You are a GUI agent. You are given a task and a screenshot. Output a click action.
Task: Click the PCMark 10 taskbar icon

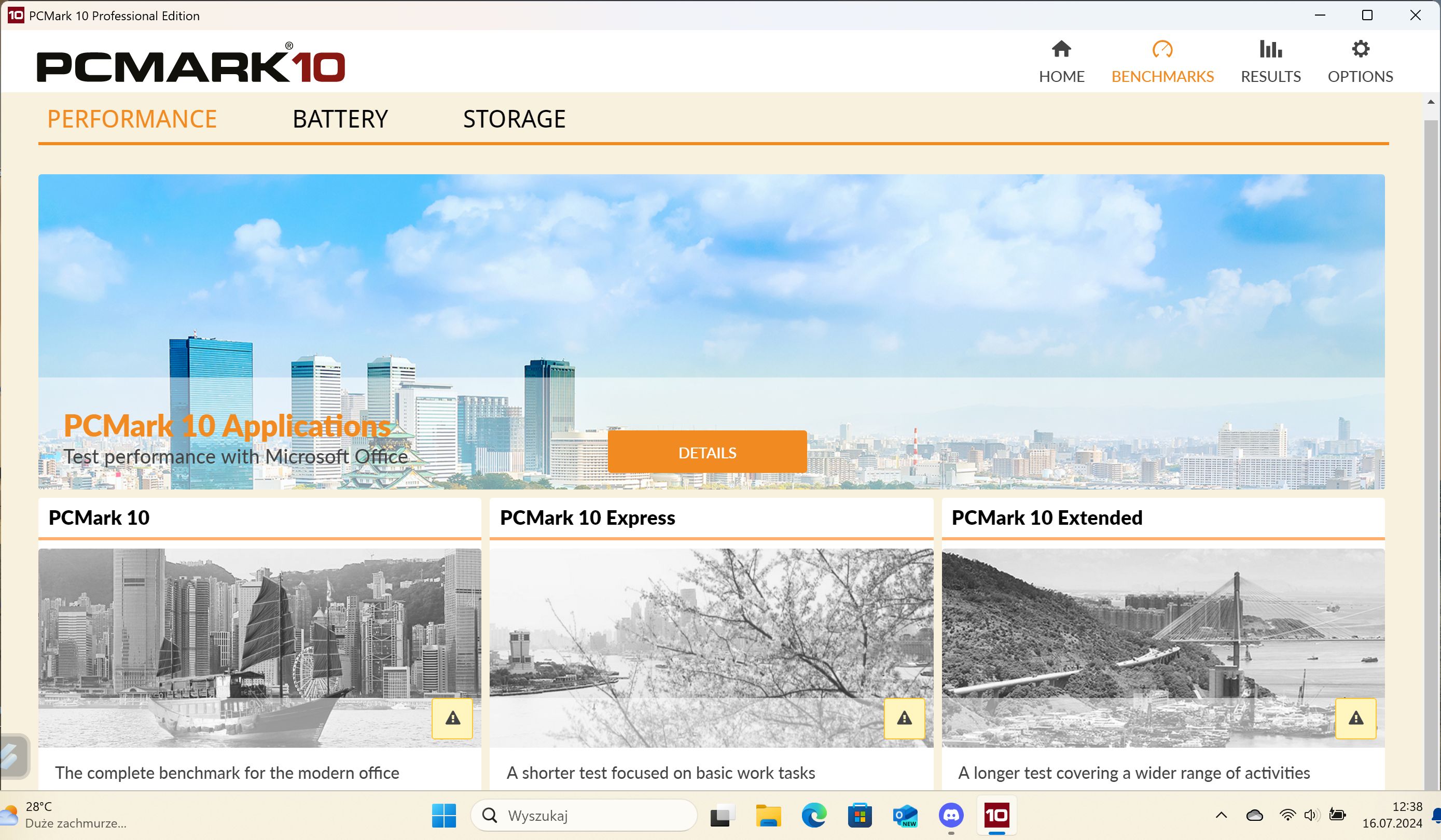pyautogui.click(x=996, y=816)
